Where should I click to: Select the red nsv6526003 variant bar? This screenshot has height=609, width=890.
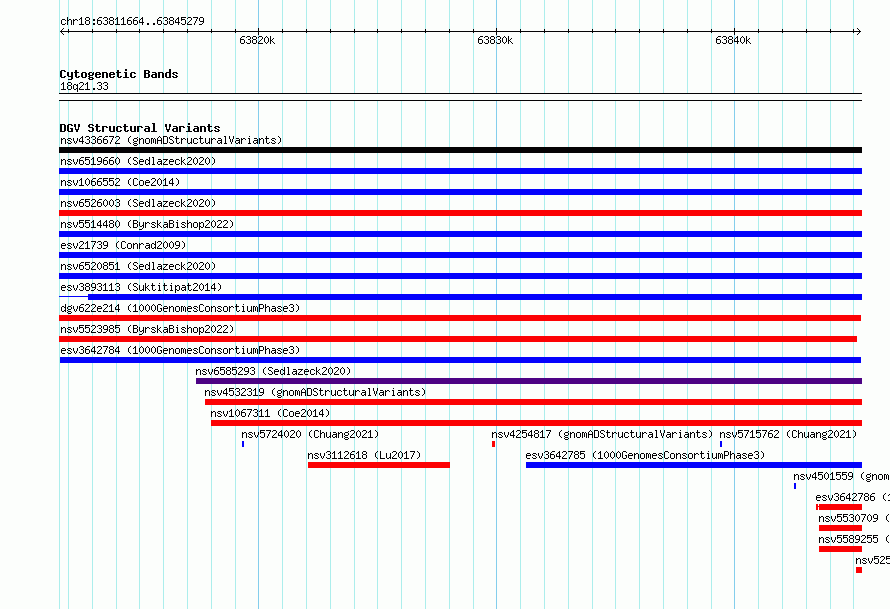pyautogui.click(x=460, y=213)
